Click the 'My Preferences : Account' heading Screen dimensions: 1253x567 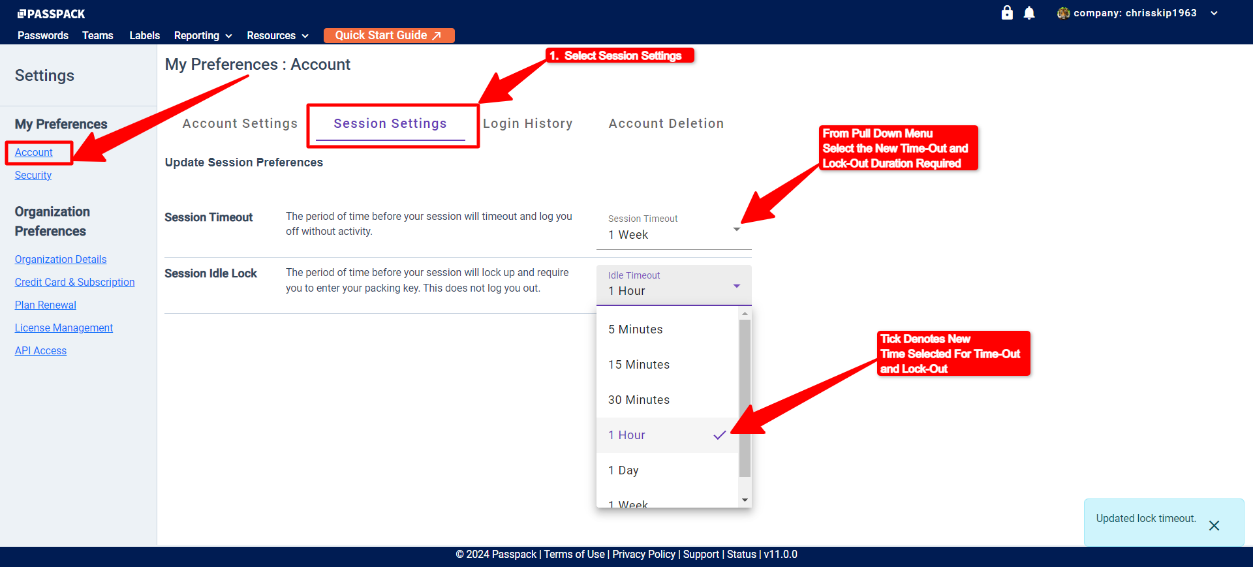coord(258,64)
